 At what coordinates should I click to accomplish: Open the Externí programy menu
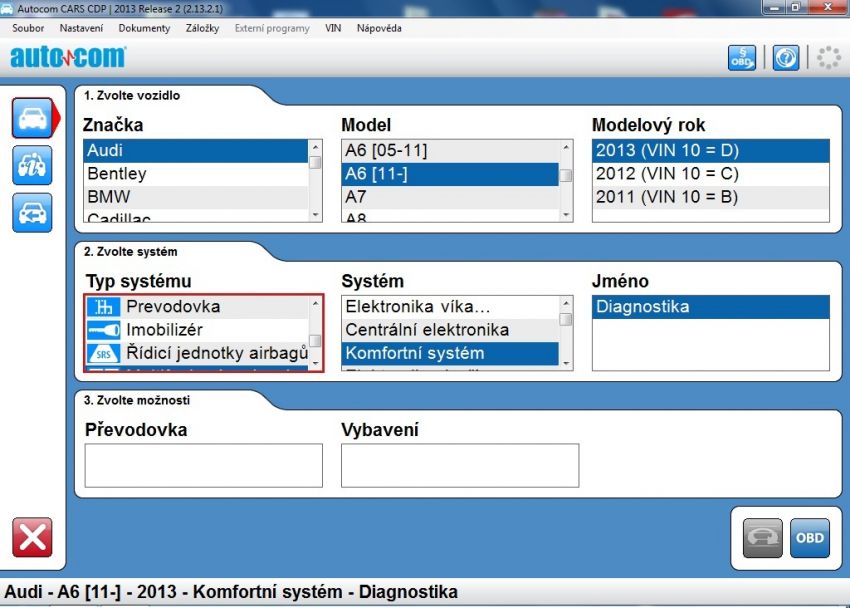click(x=272, y=28)
